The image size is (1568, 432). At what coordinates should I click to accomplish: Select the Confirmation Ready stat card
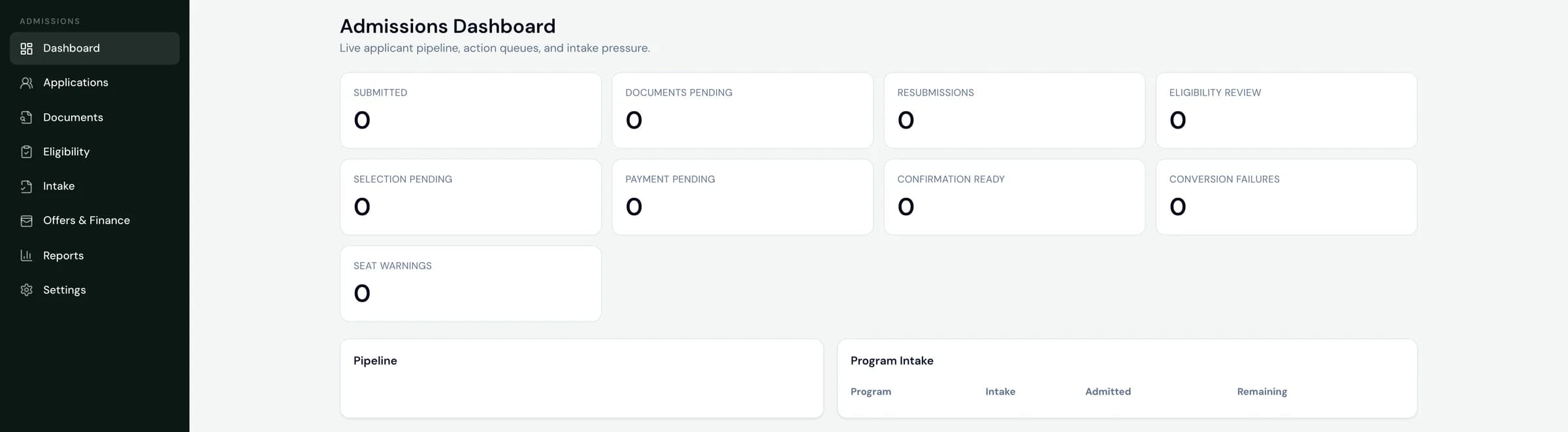1014,197
